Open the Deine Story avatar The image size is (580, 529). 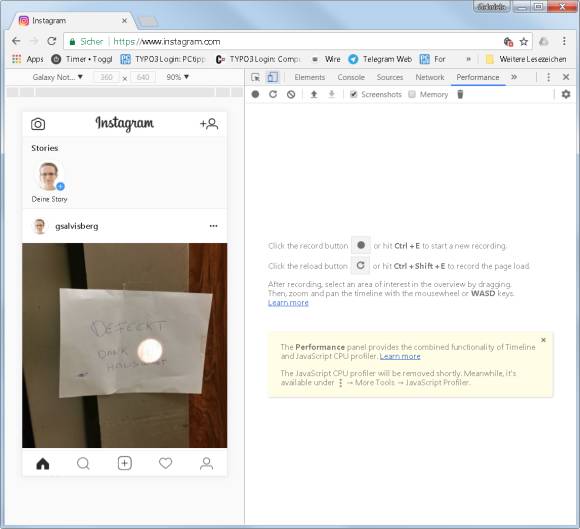coord(49,176)
